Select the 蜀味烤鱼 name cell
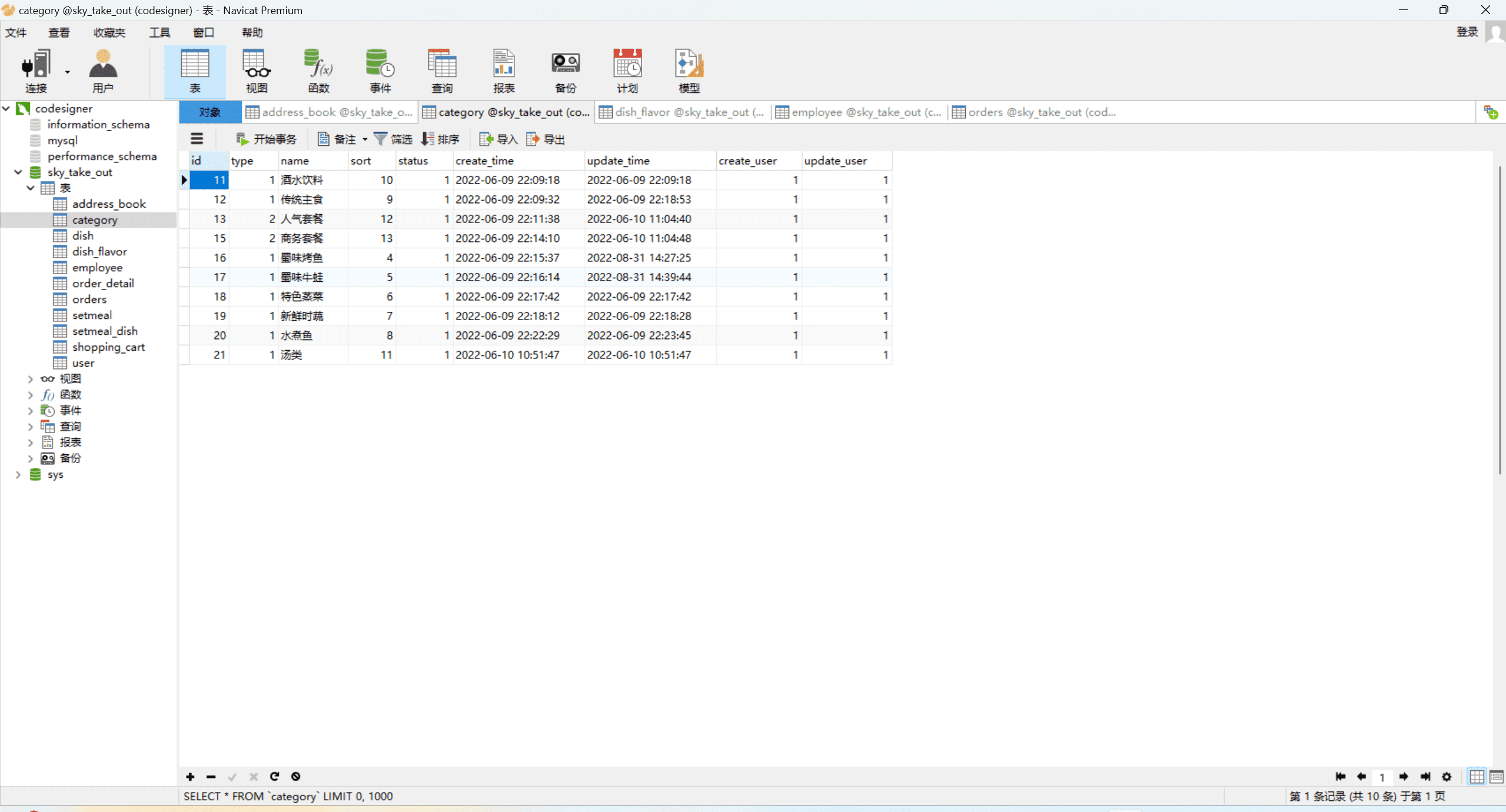 (312, 257)
